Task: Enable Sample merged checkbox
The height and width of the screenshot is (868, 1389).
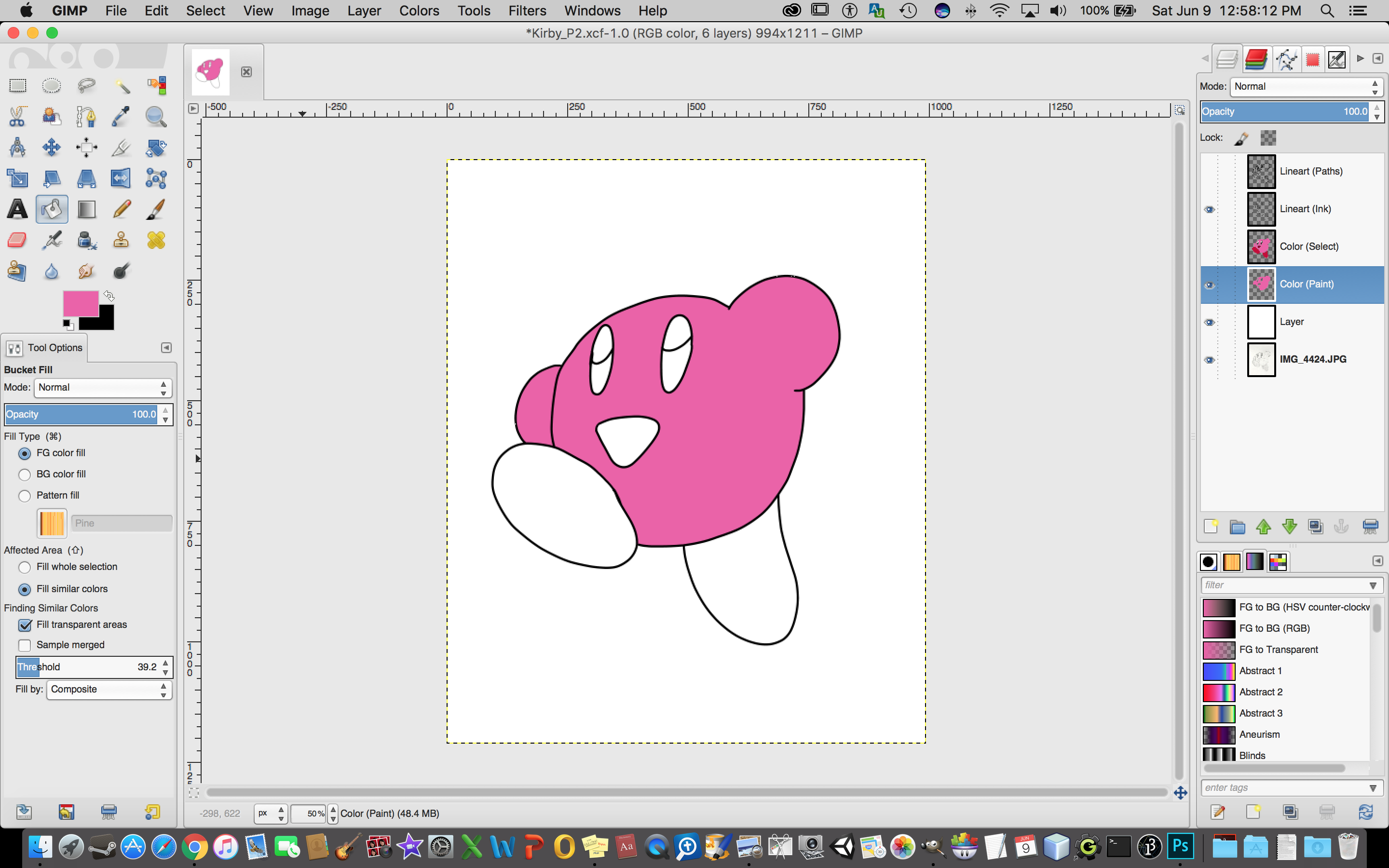Action: [25, 645]
